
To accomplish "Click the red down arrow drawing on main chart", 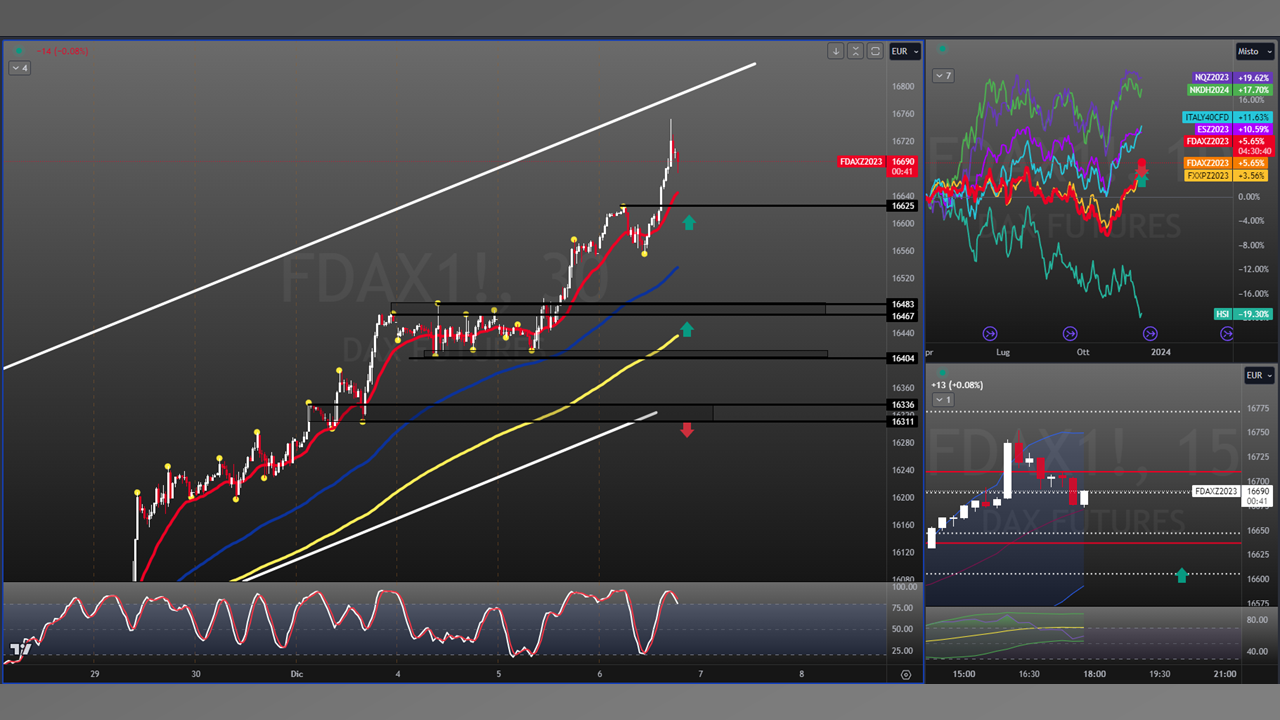I will click(x=687, y=430).
